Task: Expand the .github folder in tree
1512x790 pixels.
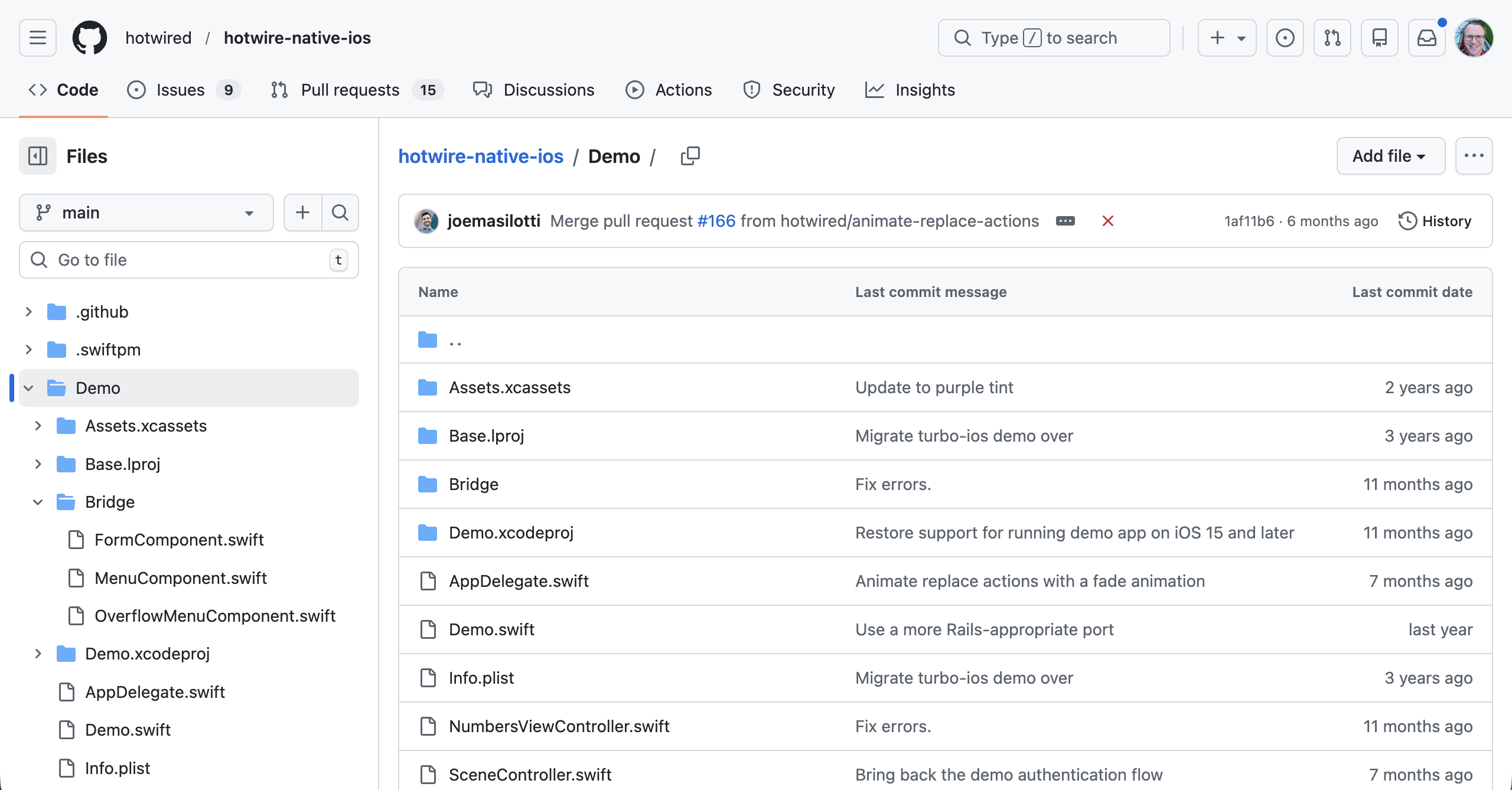Action: [28, 312]
